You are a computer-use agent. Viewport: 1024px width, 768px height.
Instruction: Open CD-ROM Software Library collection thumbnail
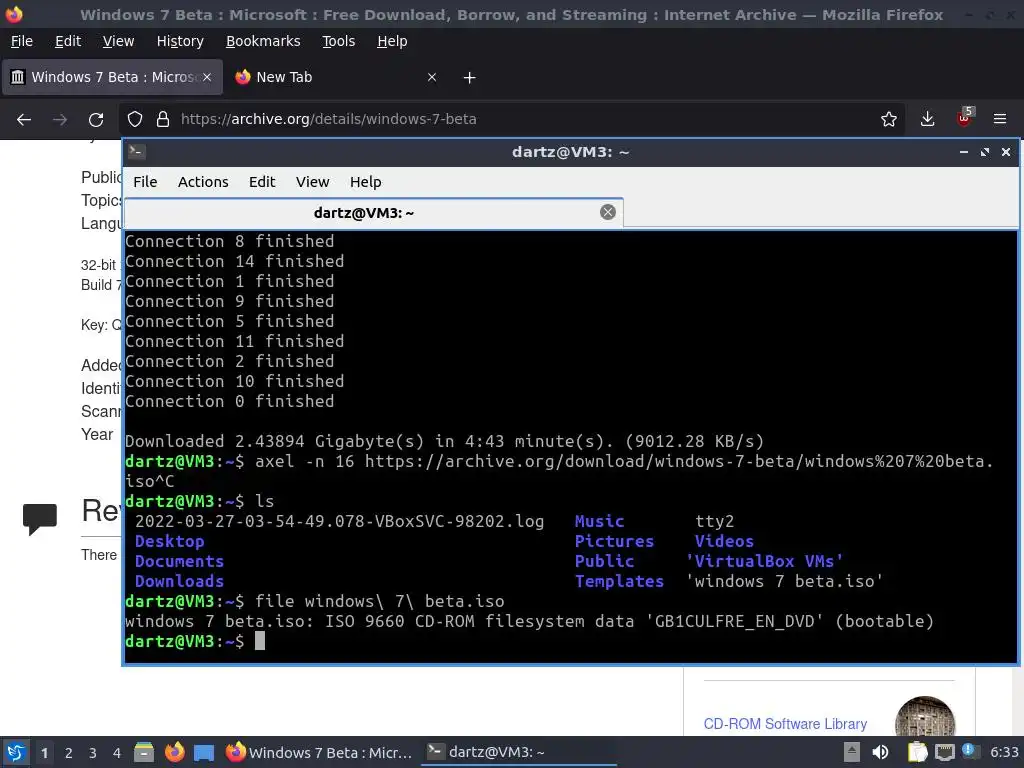tap(925, 716)
